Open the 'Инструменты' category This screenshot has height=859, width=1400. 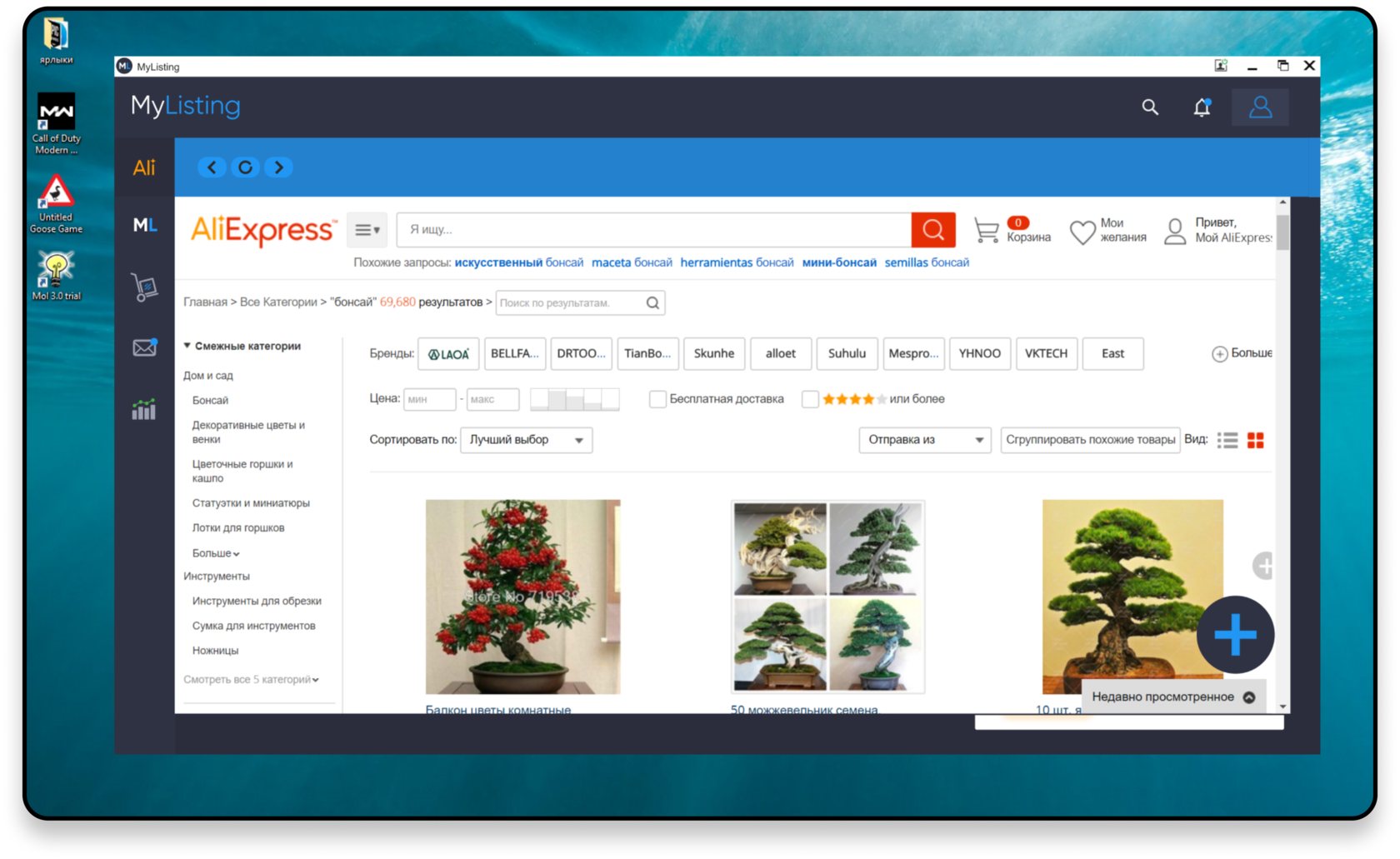[217, 577]
